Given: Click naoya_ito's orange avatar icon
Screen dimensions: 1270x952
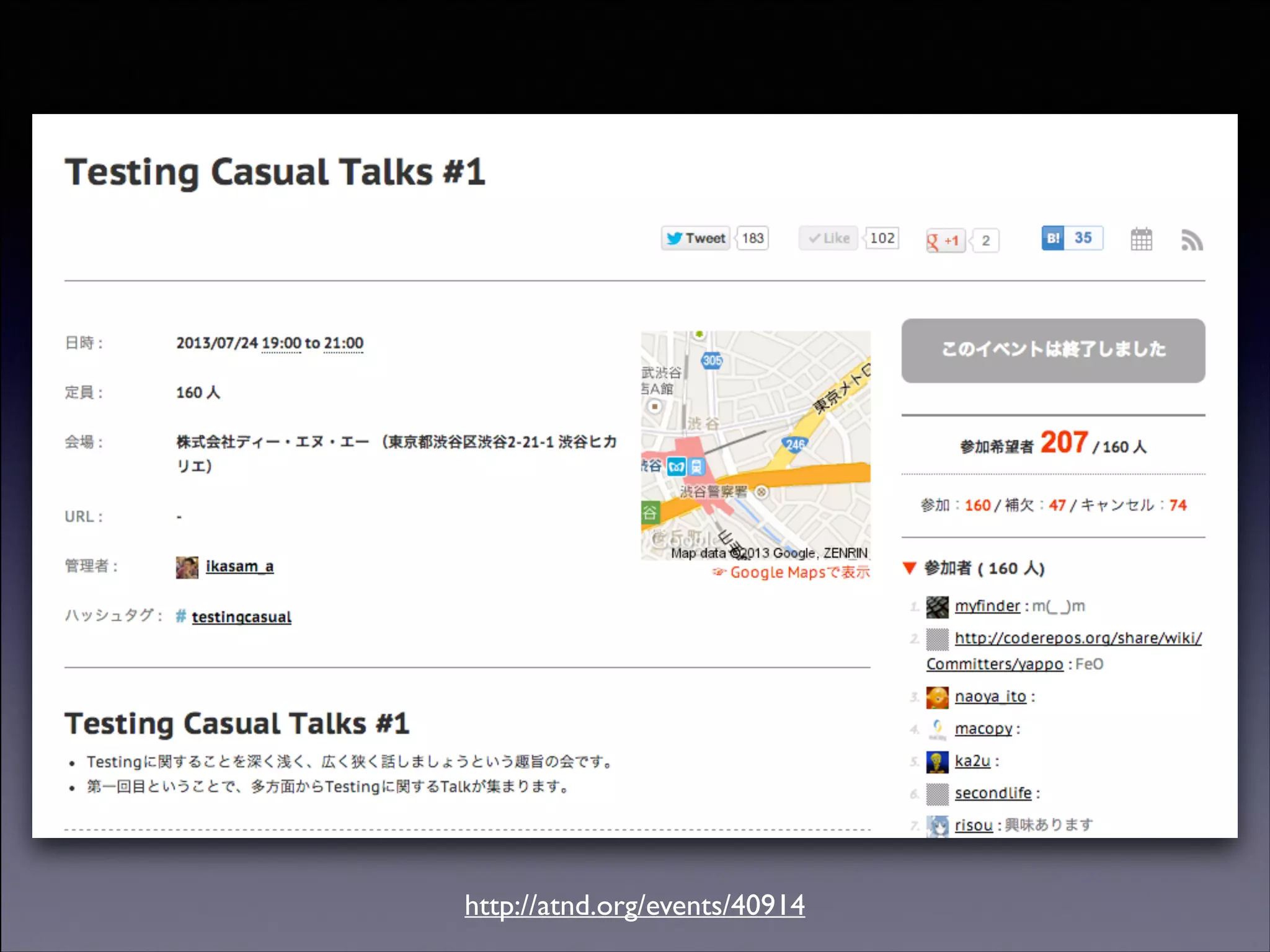Looking at the screenshot, I should tap(937, 697).
